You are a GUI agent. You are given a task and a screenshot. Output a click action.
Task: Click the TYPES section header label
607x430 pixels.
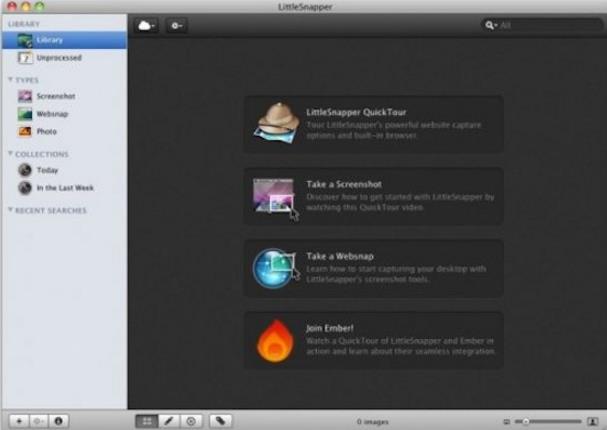click(x=27, y=80)
